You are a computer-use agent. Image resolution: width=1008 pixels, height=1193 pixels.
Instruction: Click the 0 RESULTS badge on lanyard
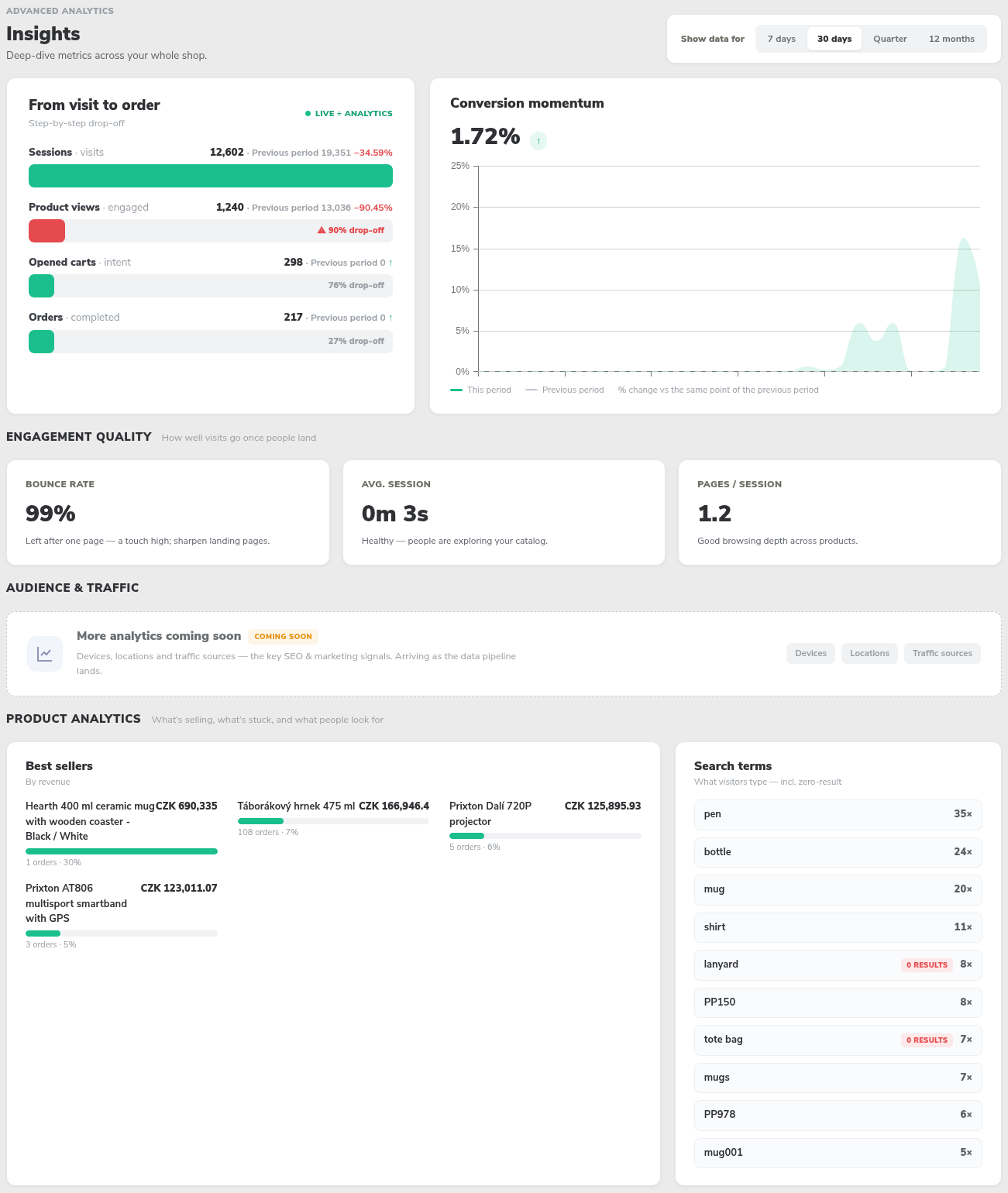point(927,964)
